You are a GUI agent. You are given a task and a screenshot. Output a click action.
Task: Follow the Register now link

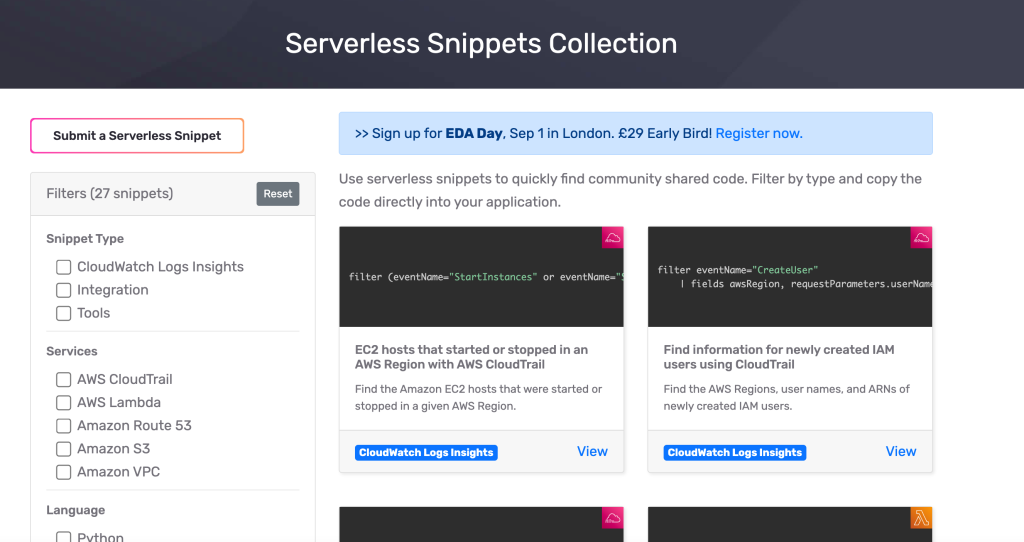[759, 133]
